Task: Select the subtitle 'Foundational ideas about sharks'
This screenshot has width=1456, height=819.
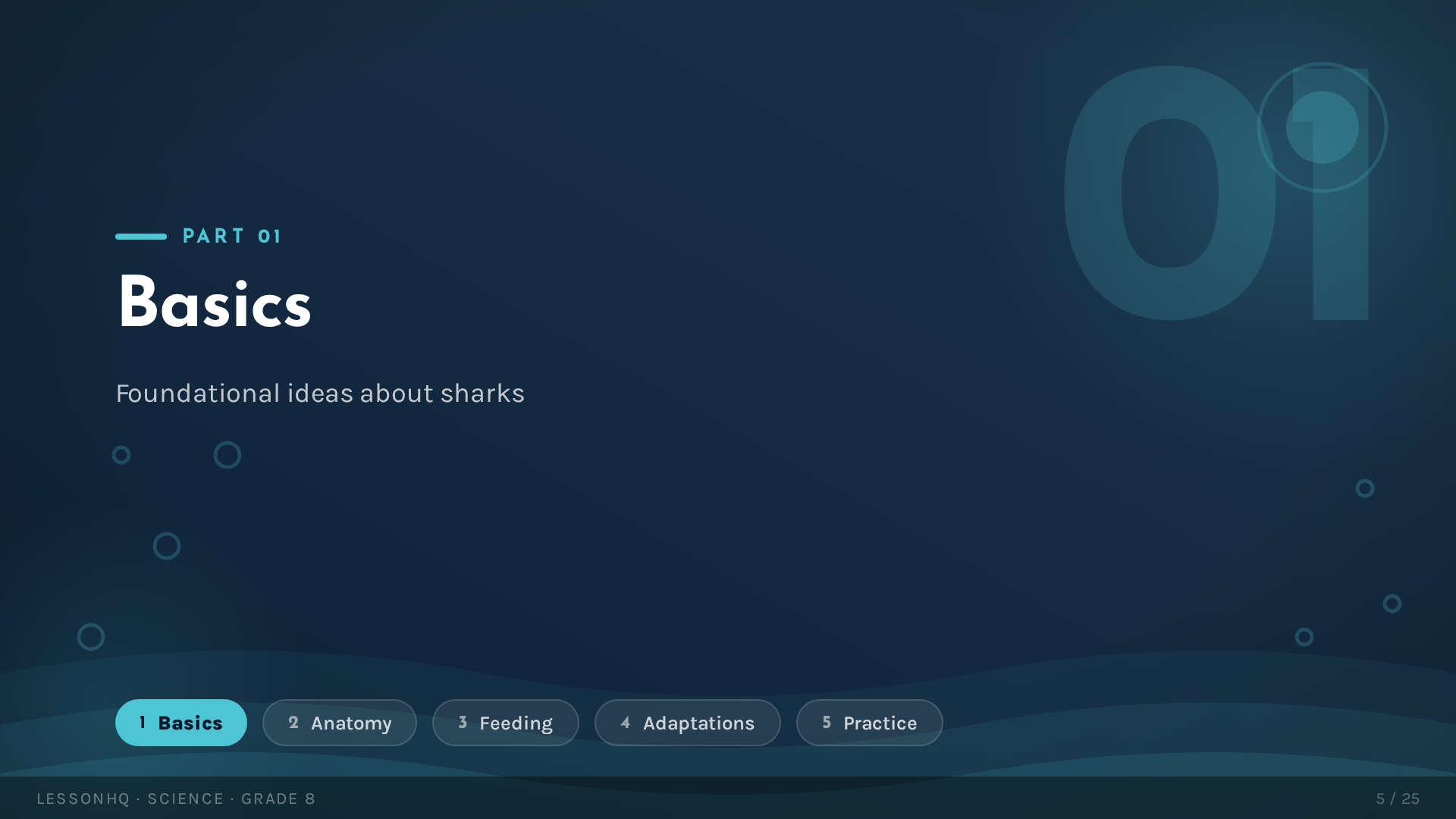Action: click(x=320, y=394)
